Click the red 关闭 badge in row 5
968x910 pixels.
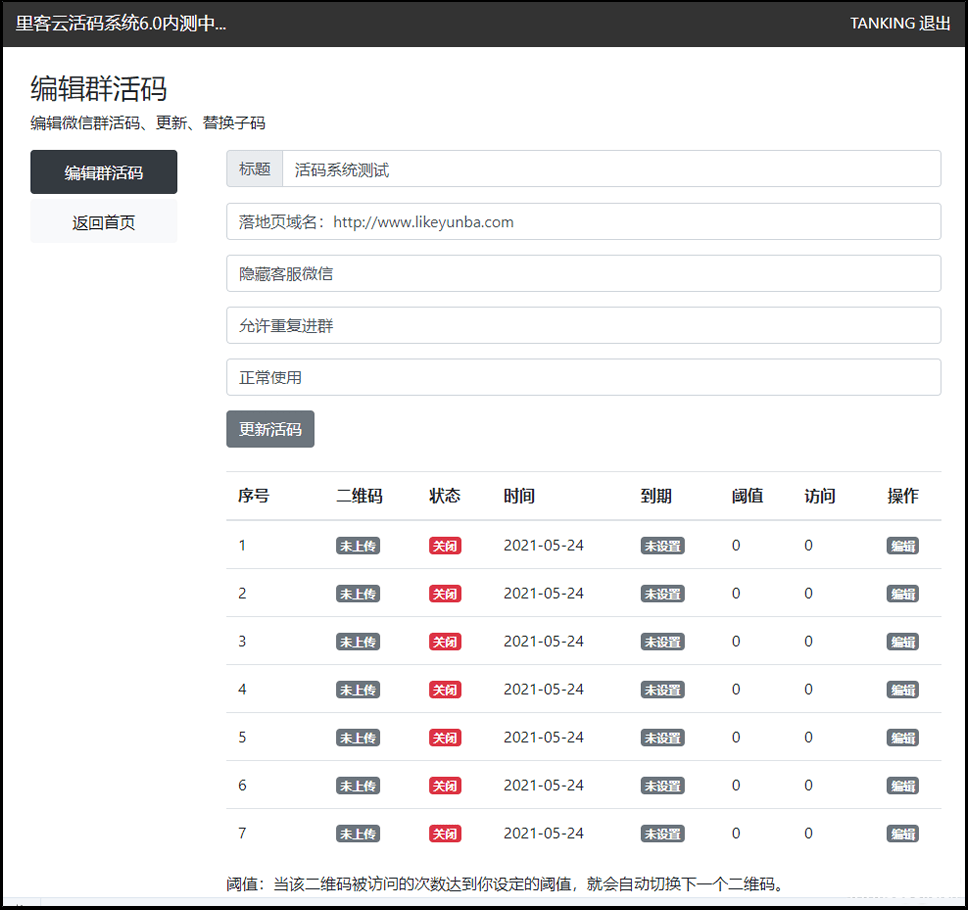[x=444, y=737]
